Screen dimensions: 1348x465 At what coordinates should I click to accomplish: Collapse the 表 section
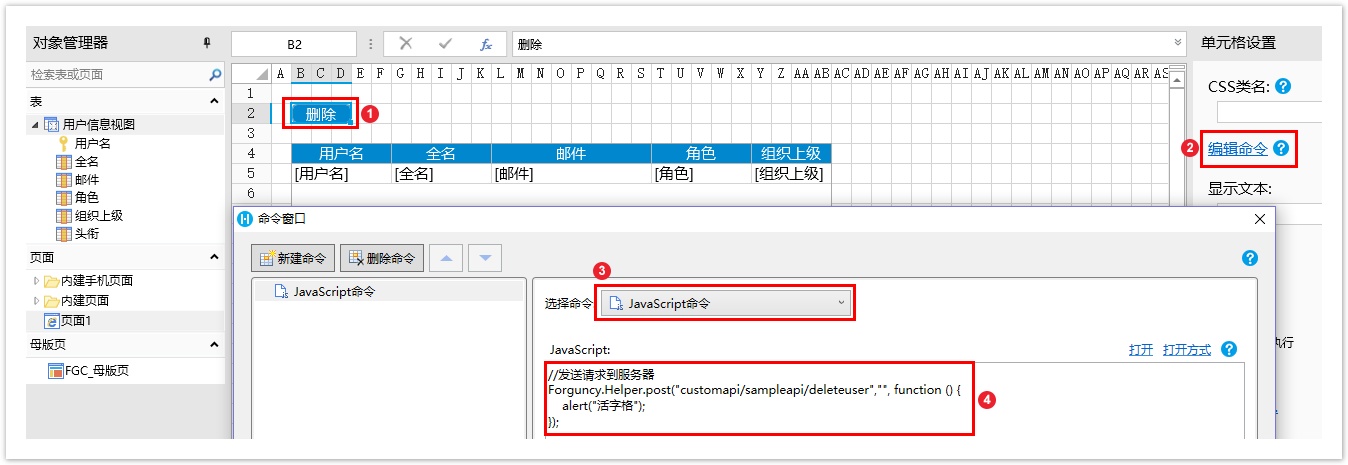(x=214, y=102)
